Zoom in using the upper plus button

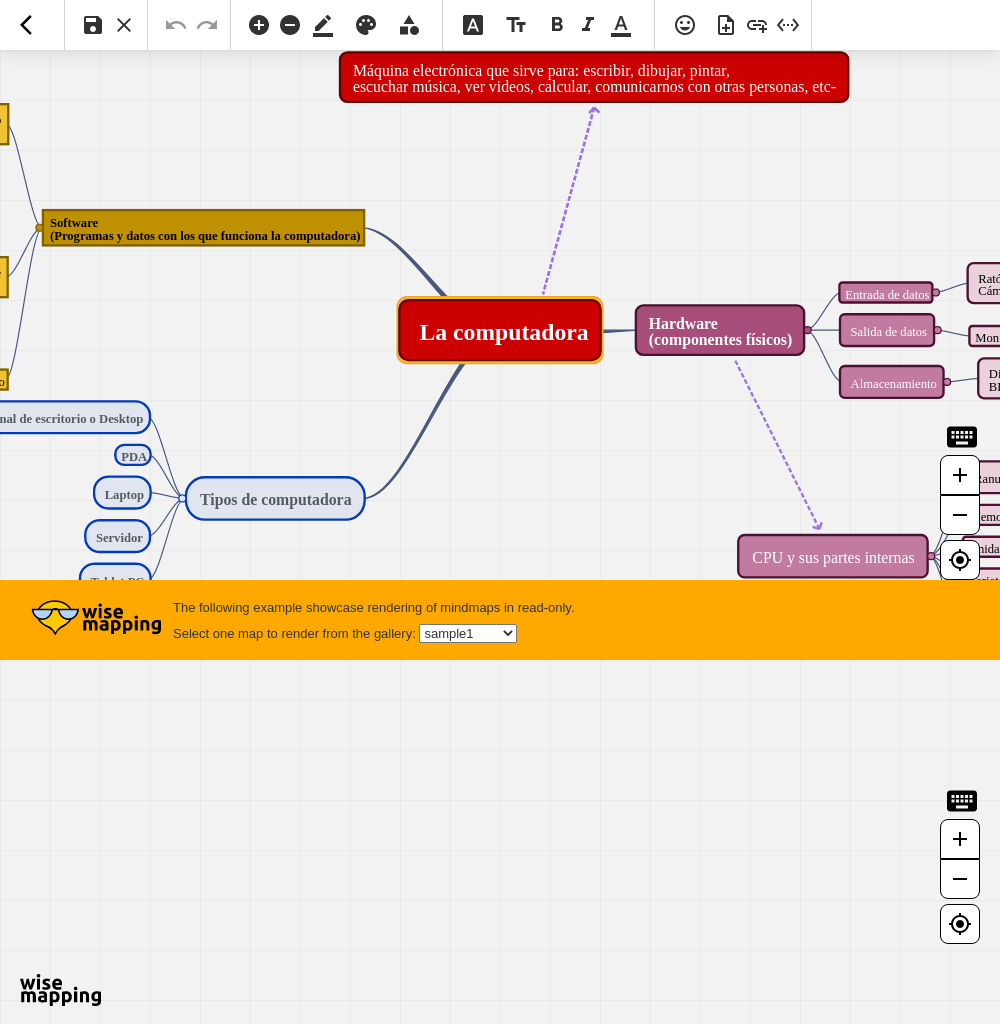click(960, 475)
